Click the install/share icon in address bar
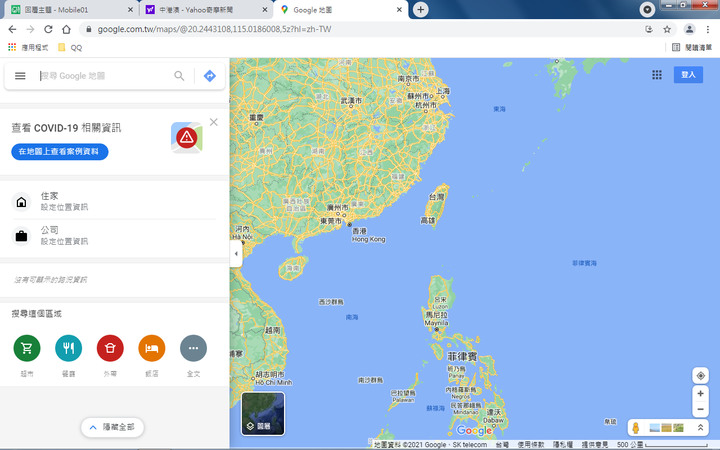This screenshot has height=450, width=720. (x=649, y=29)
